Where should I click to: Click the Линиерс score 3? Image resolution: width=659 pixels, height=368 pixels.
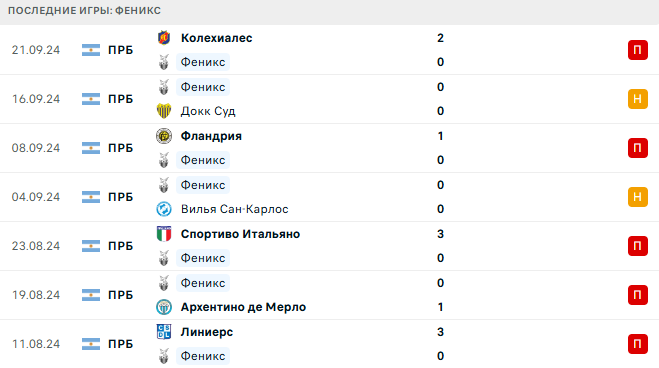tap(440, 332)
